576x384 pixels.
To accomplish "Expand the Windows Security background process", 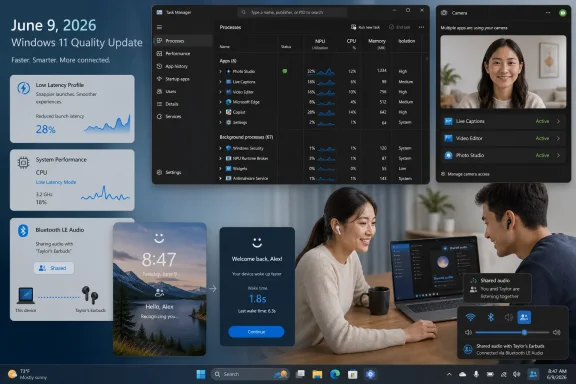I will 220,148.
